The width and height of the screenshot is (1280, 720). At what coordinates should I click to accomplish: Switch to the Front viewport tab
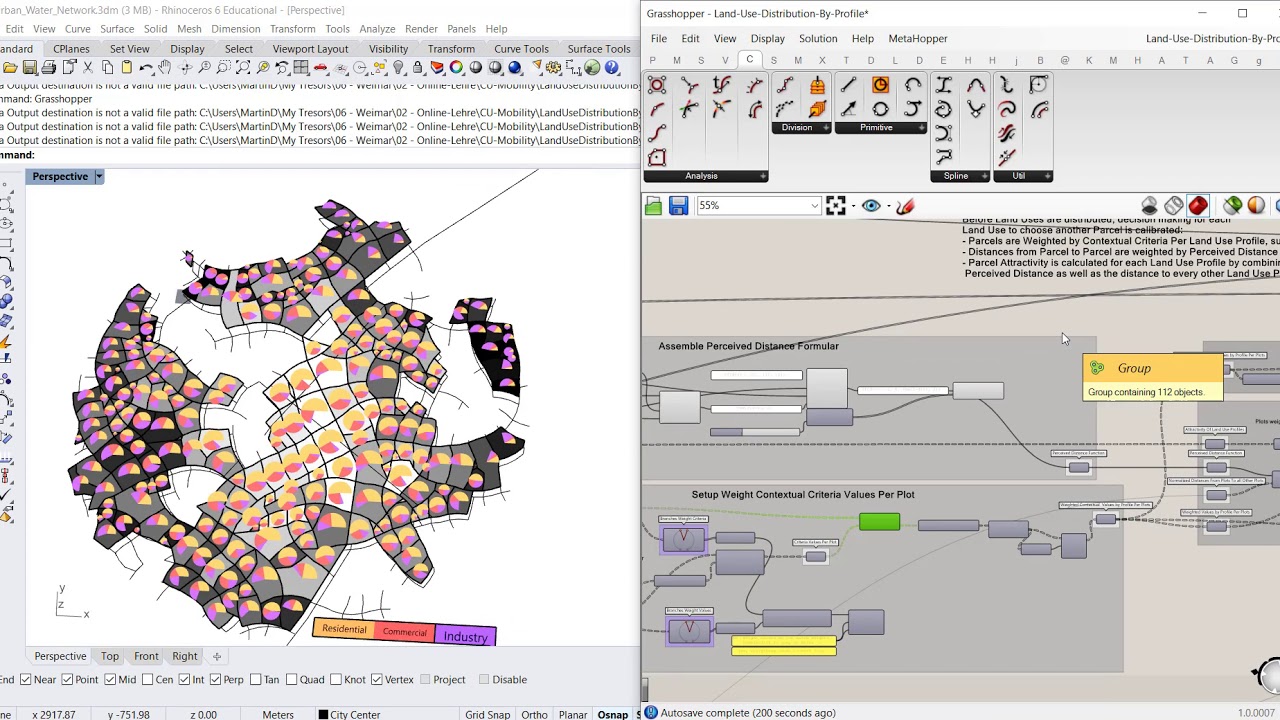[146, 656]
